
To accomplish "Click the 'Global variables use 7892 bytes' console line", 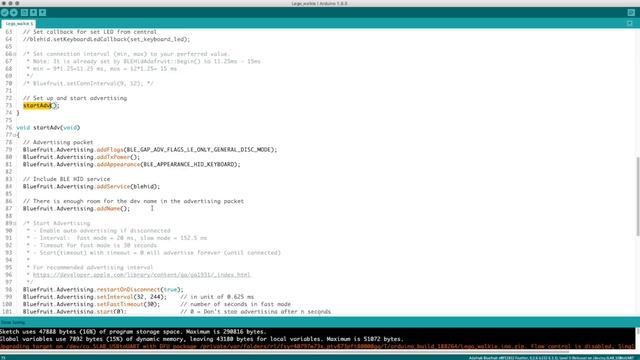I will click(202, 339).
